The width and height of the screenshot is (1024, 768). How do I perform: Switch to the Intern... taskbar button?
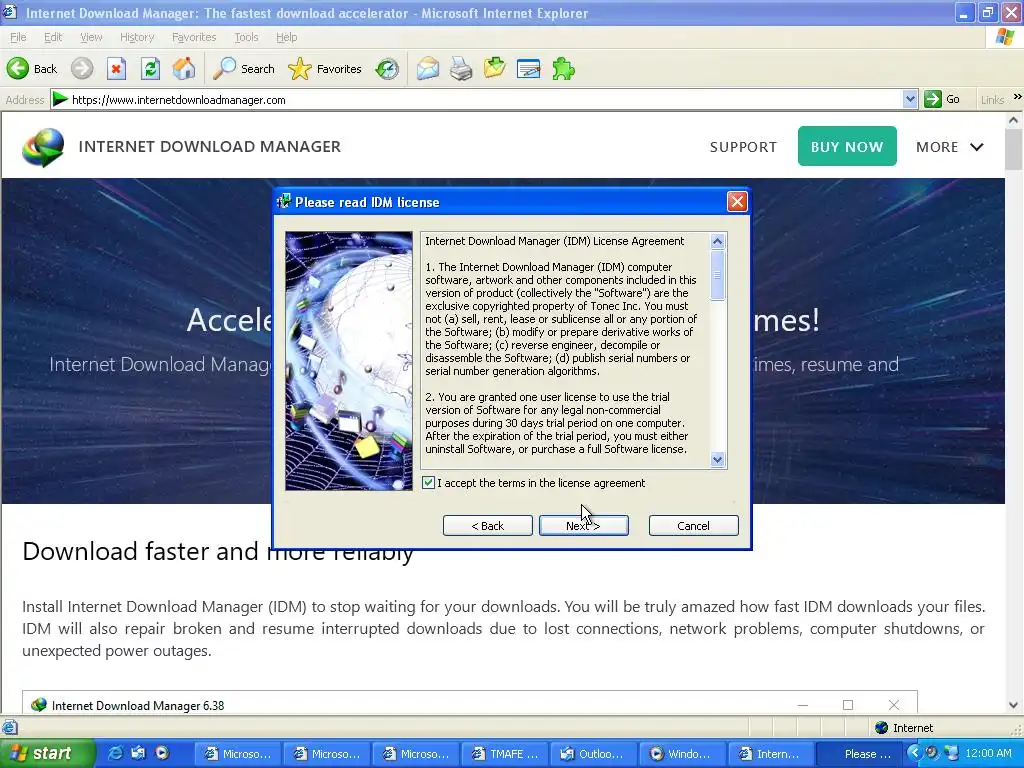[771, 754]
